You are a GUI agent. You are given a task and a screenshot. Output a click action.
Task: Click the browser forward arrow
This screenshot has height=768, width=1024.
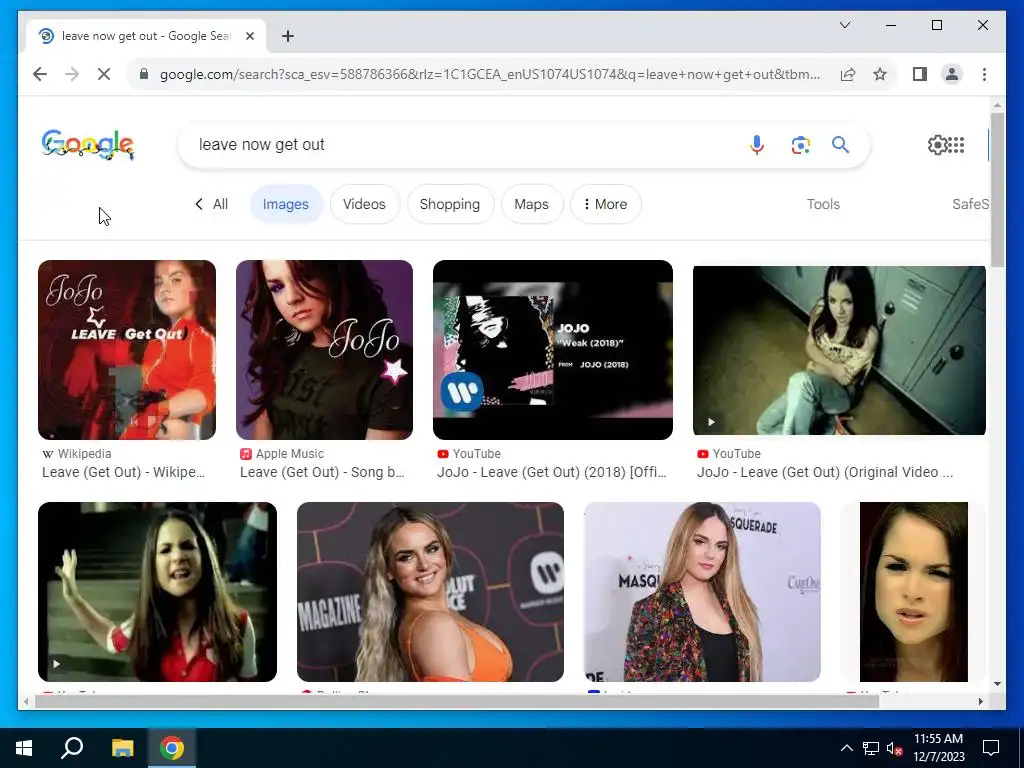(72, 74)
